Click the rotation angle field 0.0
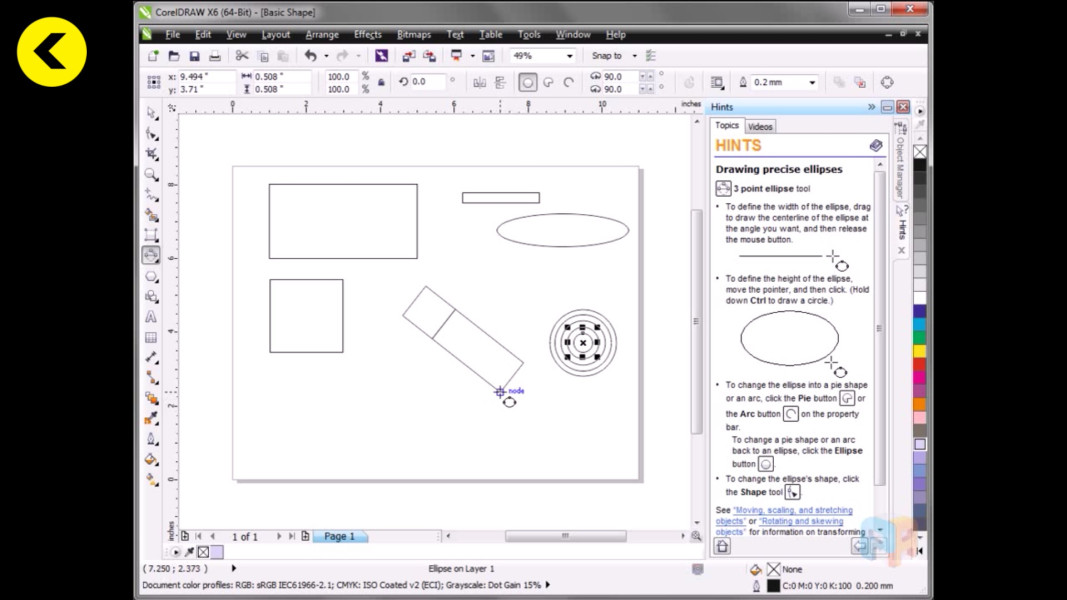The width and height of the screenshot is (1067, 600). coord(427,82)
